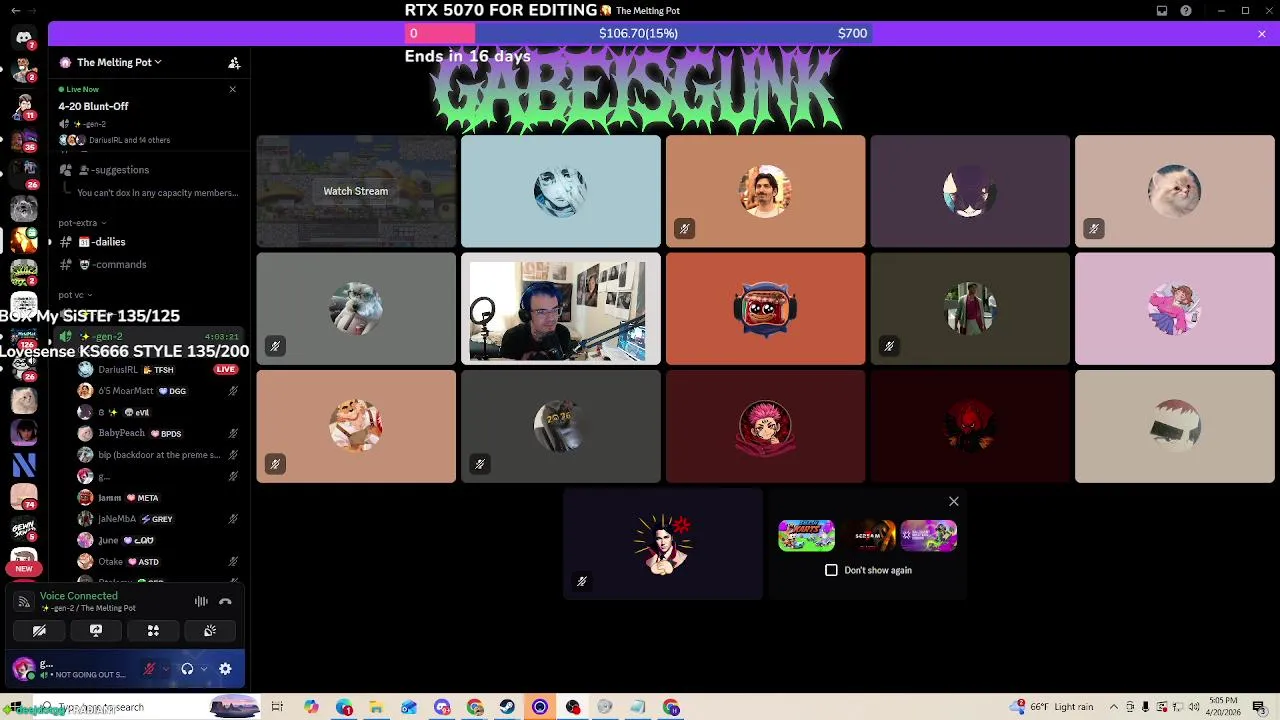The image size is (1280, 720).
Task: Open the invite members icon beside server name
Action: click(234, 63)
